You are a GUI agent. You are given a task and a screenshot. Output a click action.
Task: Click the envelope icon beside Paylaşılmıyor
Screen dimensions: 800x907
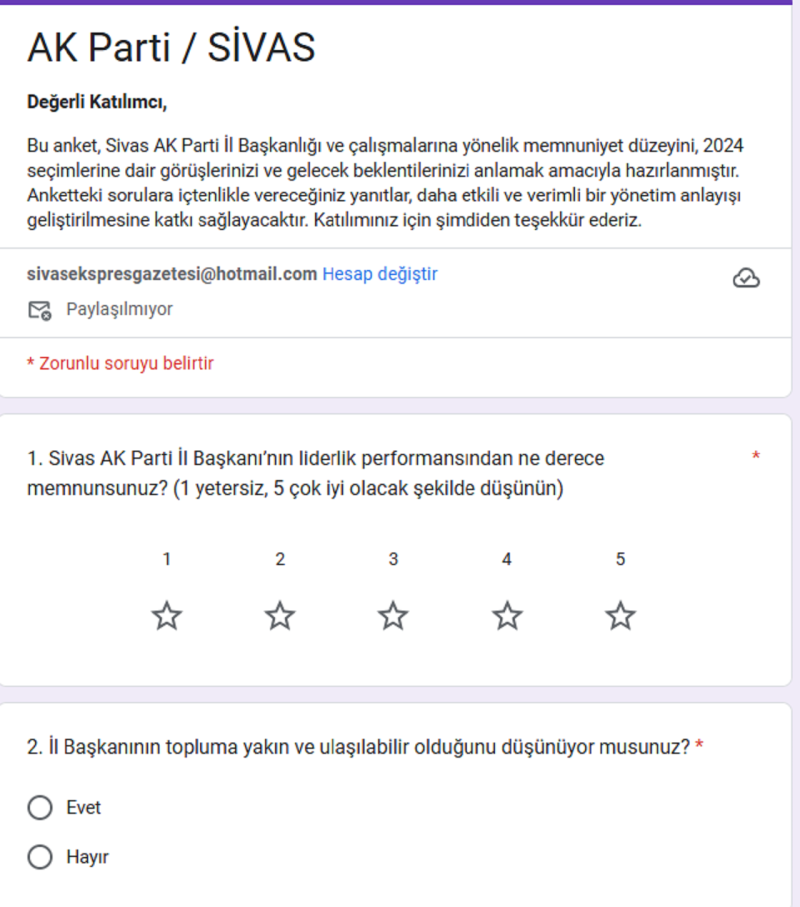39,310
